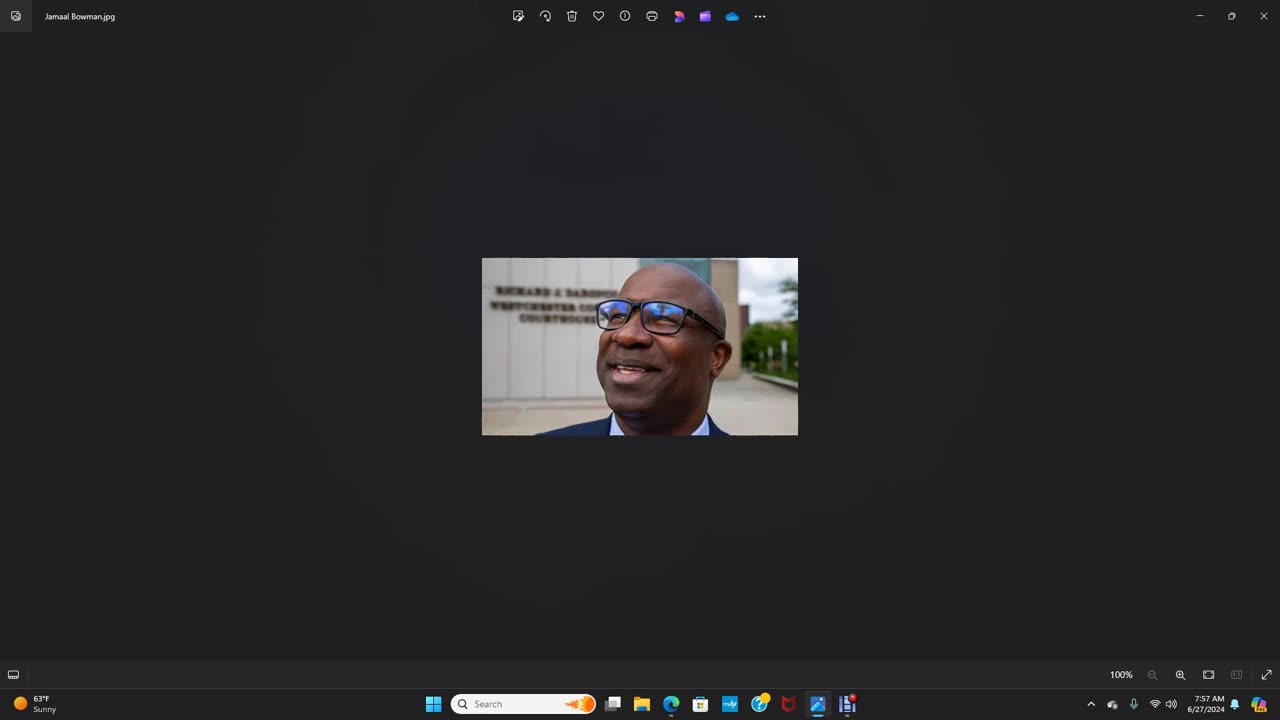Viewport: 1280px width, 720px height.
Task: Show file info panel
Action: point(625,16)
